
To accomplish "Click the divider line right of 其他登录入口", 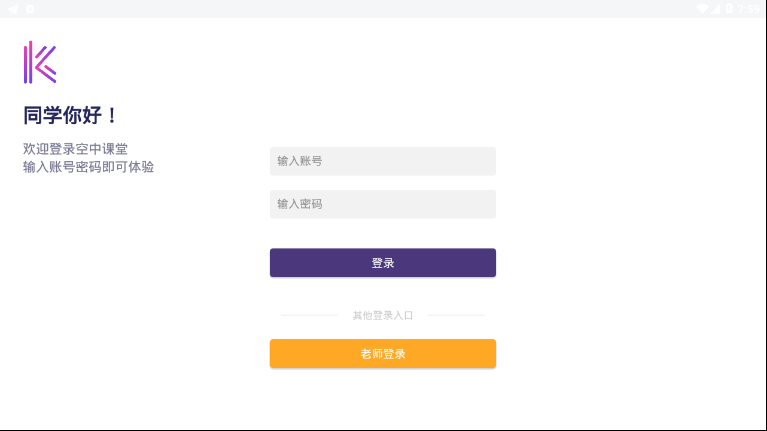I will [456, 315].
